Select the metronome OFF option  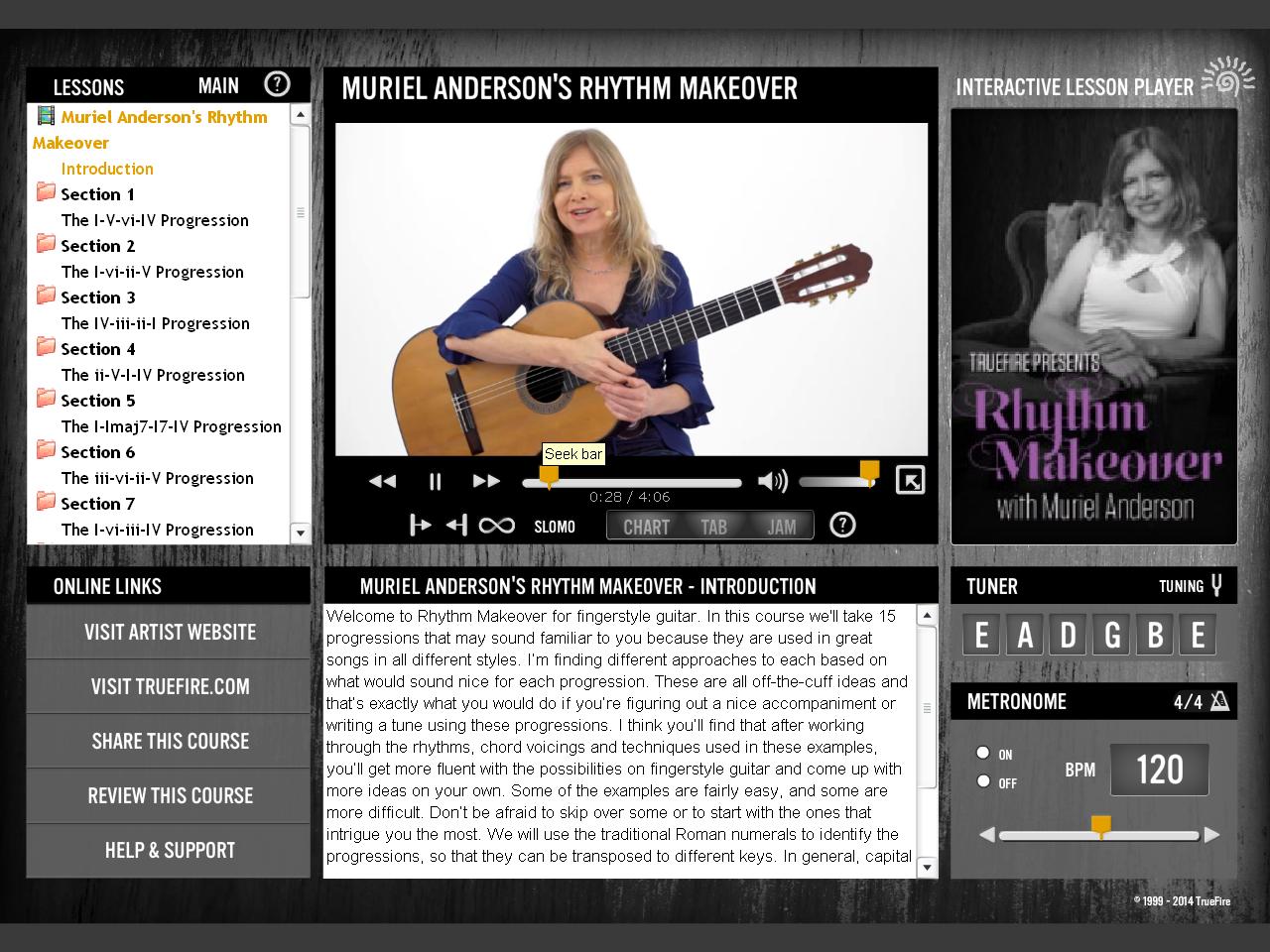pyautogui.click(x=983, y=781)
